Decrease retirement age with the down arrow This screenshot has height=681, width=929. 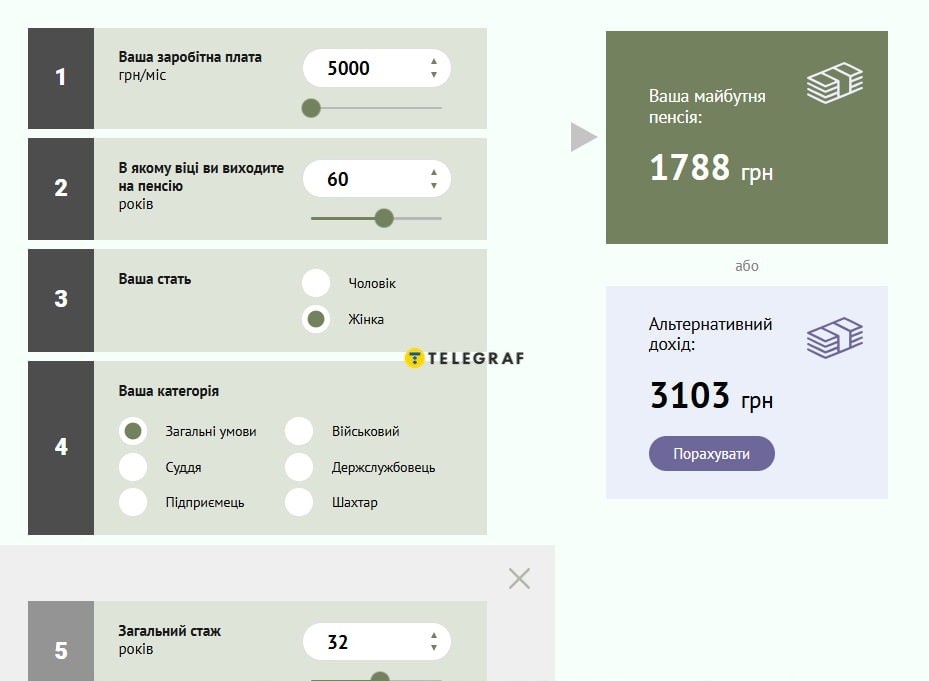pyautogui.click(x=434, y=185)
